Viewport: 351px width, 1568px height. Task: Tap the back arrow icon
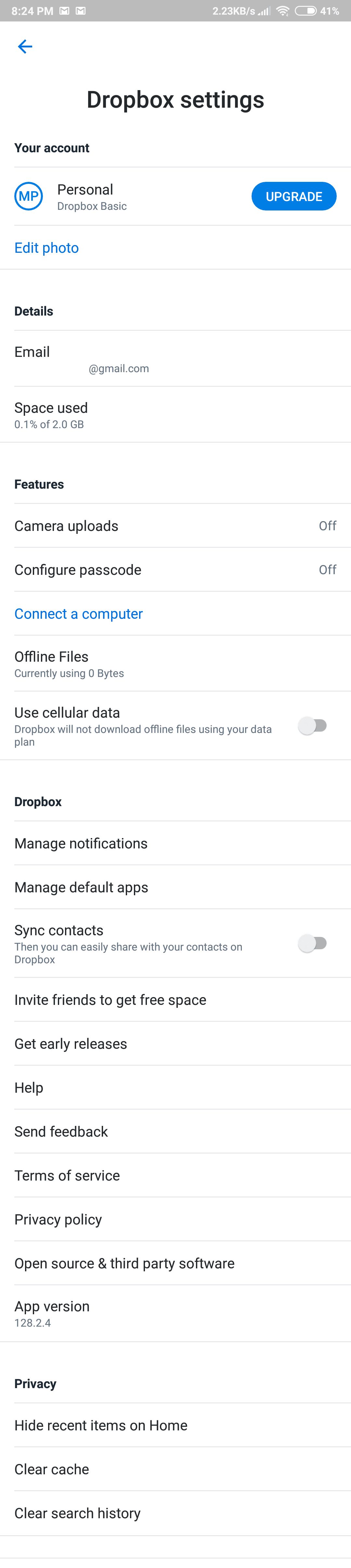[x=25, y=47]
